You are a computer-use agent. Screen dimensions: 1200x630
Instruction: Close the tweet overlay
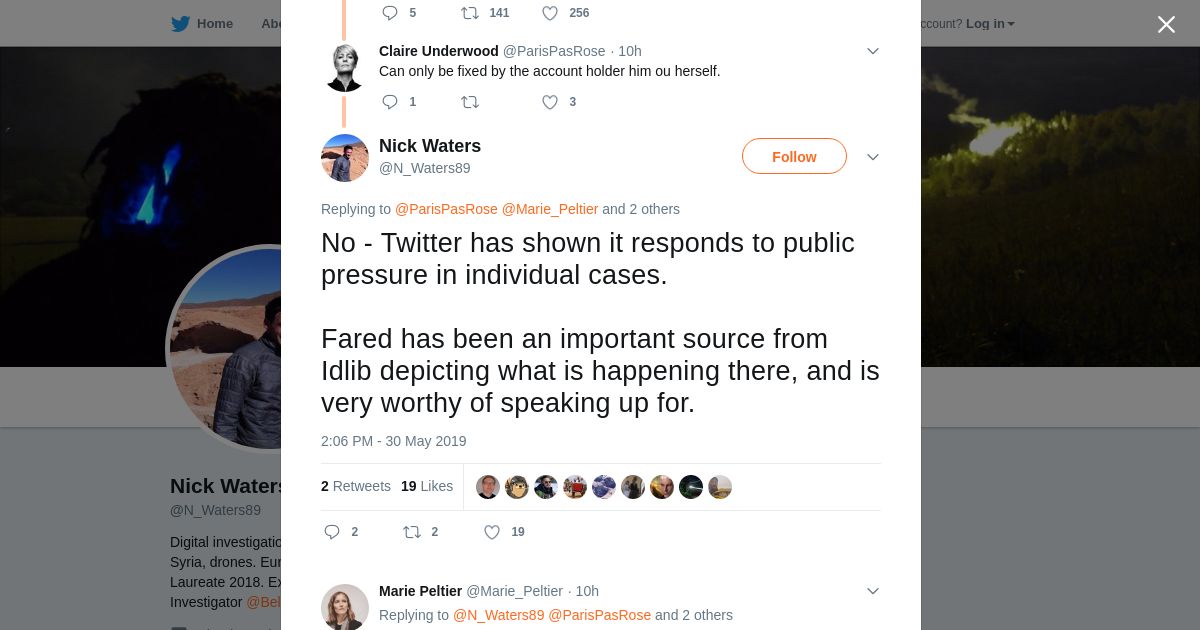tap(1166, 24)
